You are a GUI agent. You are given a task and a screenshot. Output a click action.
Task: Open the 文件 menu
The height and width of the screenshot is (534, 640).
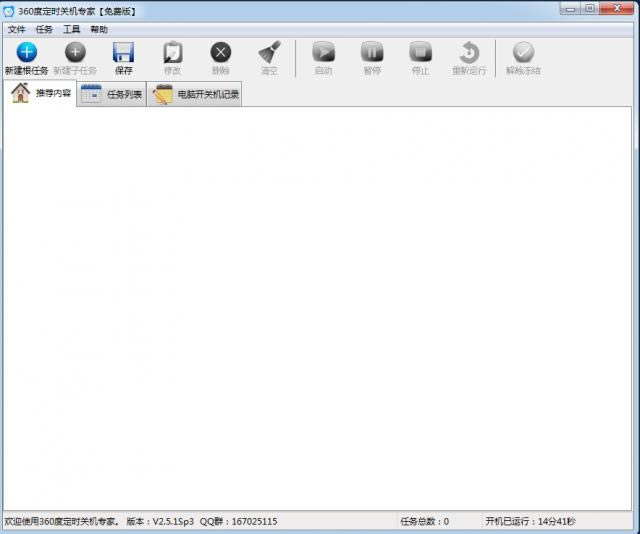[x=17, y=29]
